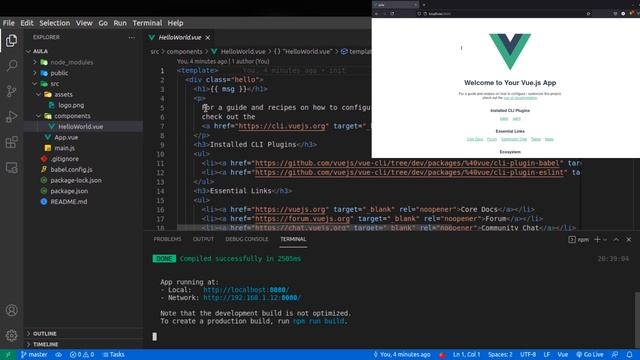Collapse the src folder
This screenshot has width=640, height=360.
35,84
